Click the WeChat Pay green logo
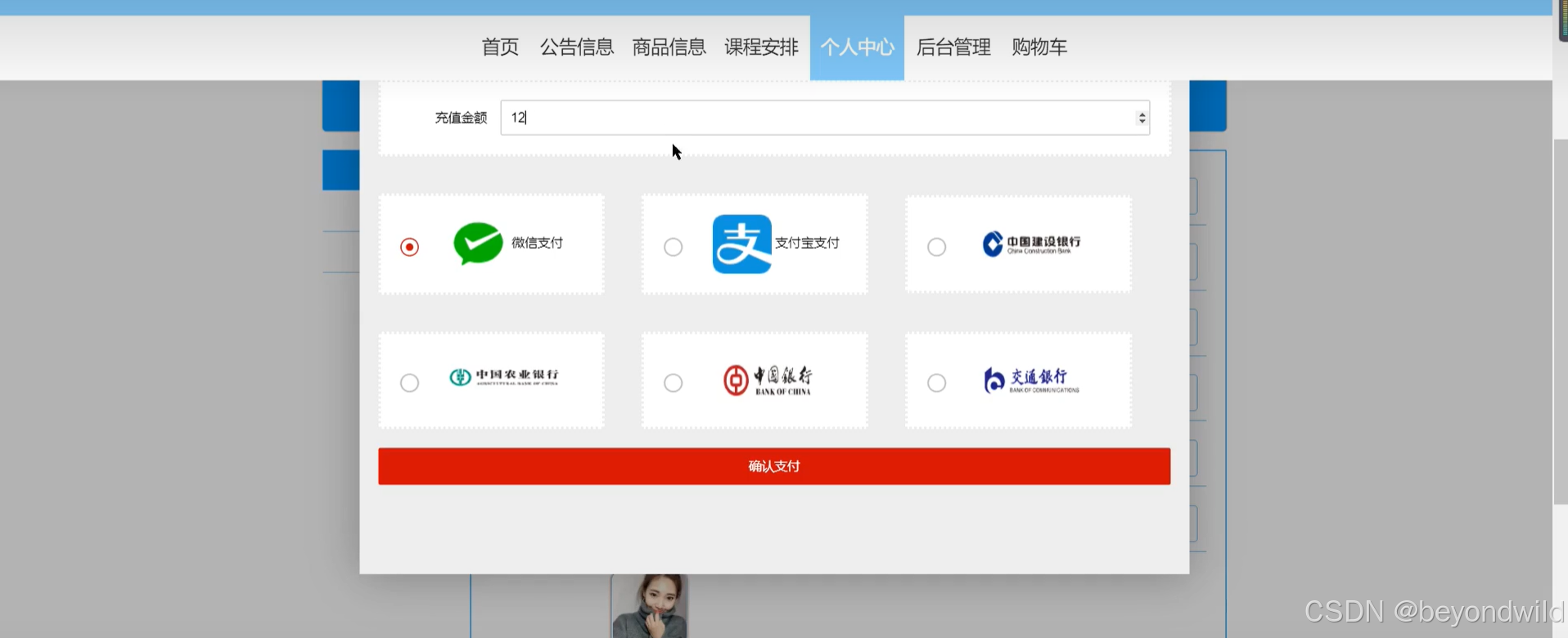Image resolution: width=1568 pixels, height=638 pixels. (478, 243)
